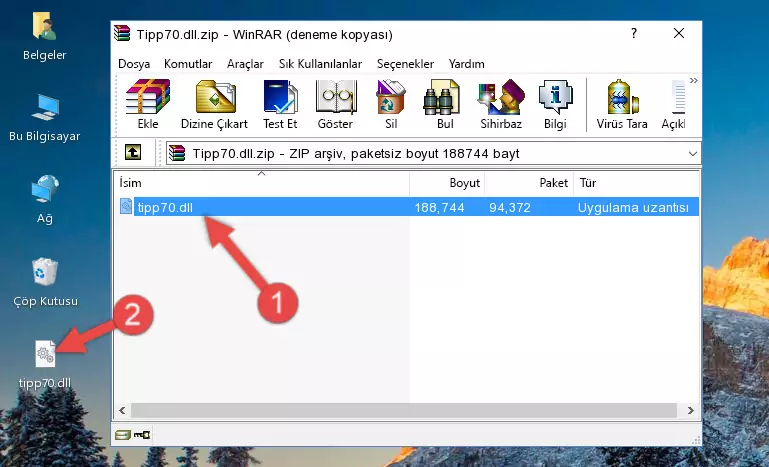Screen dimensions: 769x467
Task: Select Bu Bilgisayar desktop icon
Action: click(45, 118)
